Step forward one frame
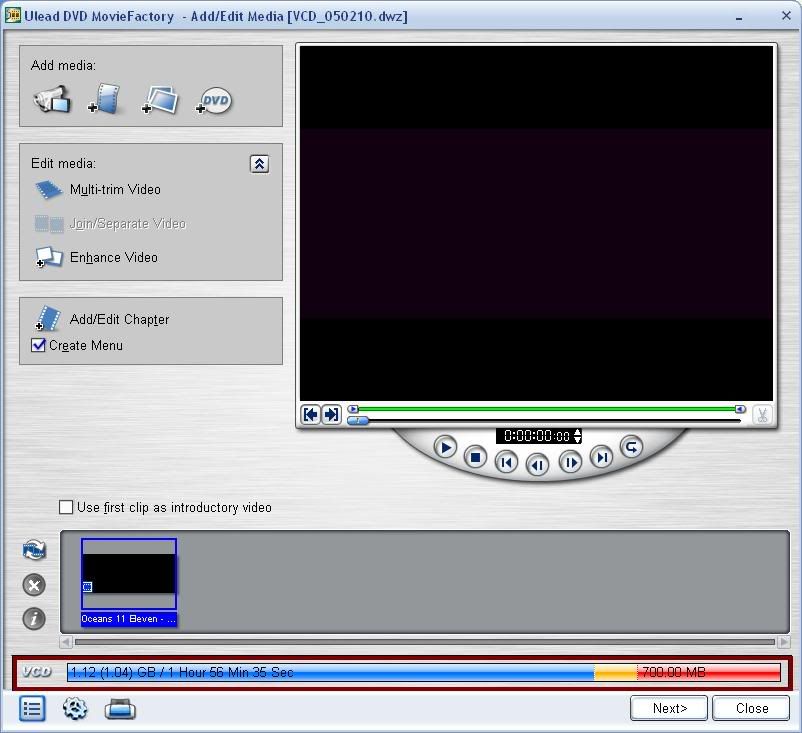The width and height of the screenshot is (802, 733). (570, 462)
